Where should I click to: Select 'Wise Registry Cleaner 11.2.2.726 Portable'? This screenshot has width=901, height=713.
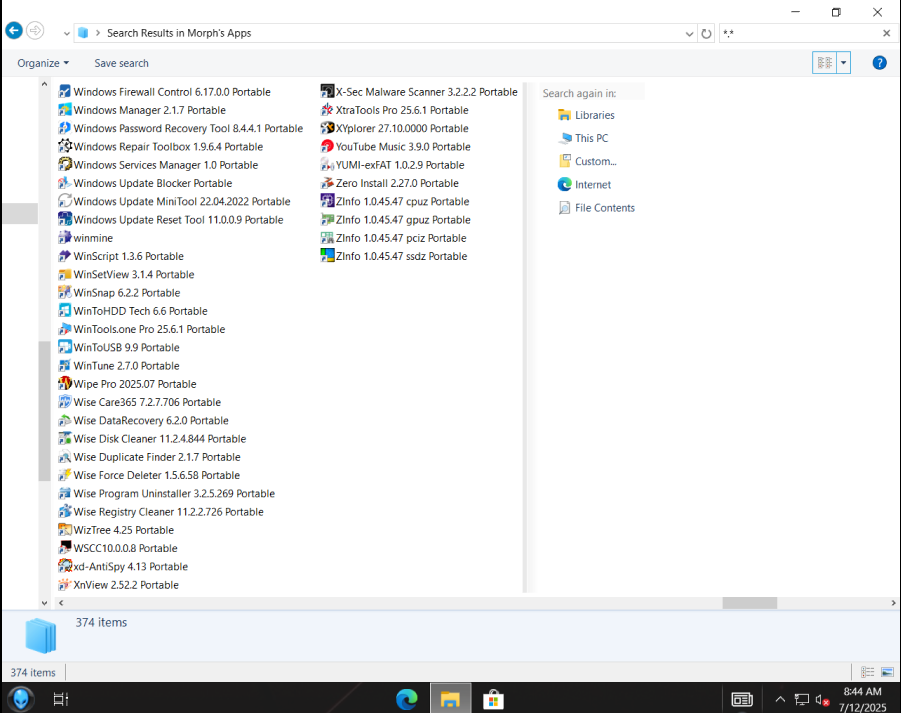tap(161, 512)
